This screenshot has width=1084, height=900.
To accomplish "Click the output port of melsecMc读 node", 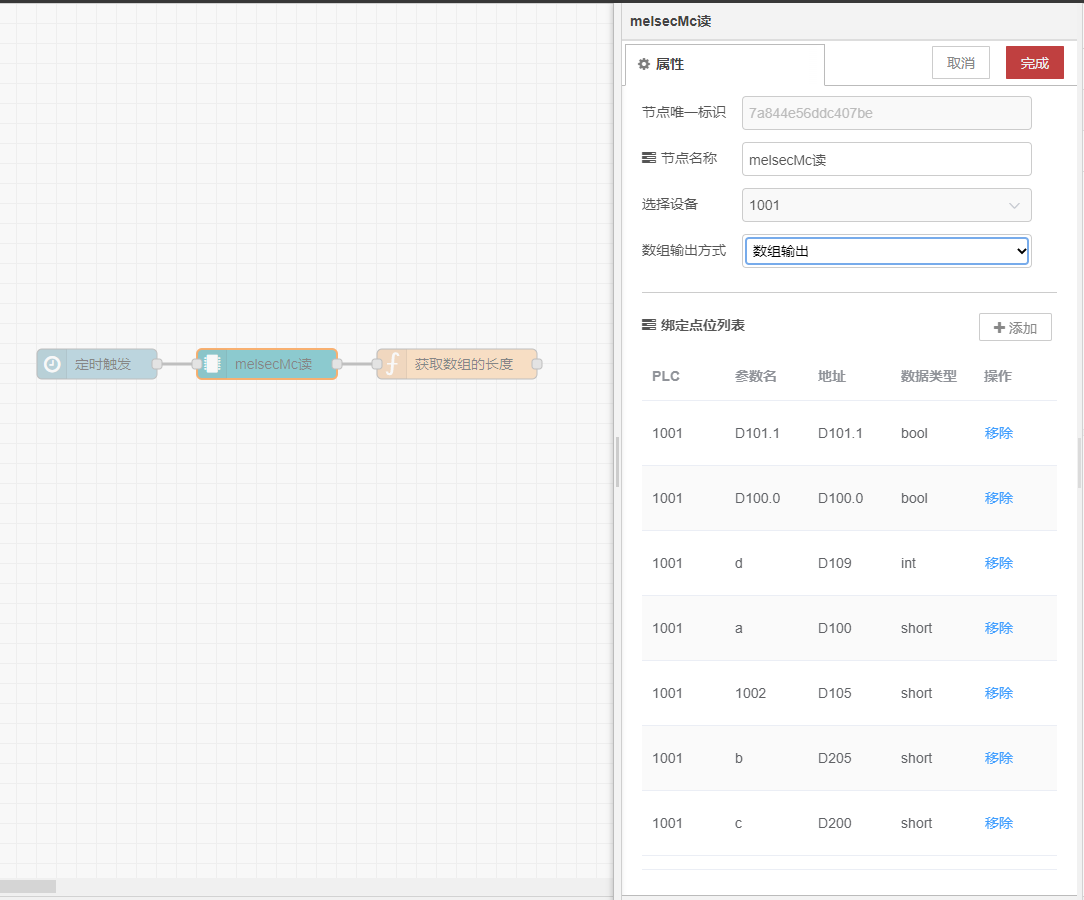I will pos(337,364).
